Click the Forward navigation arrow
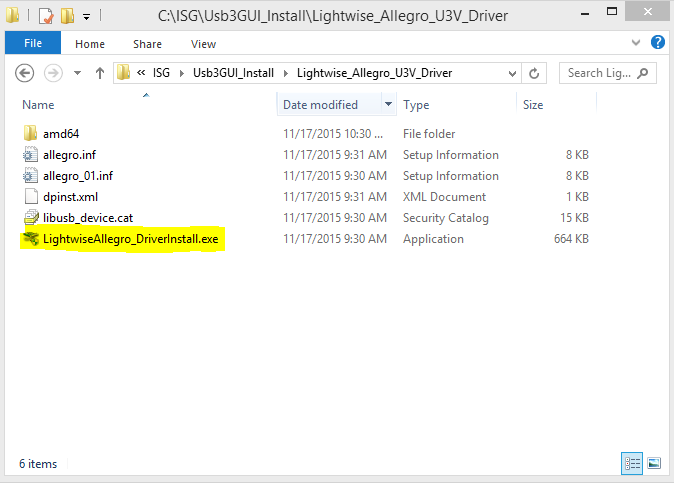The height and width of the screenshot is (483, 674). tap(53, 73)
